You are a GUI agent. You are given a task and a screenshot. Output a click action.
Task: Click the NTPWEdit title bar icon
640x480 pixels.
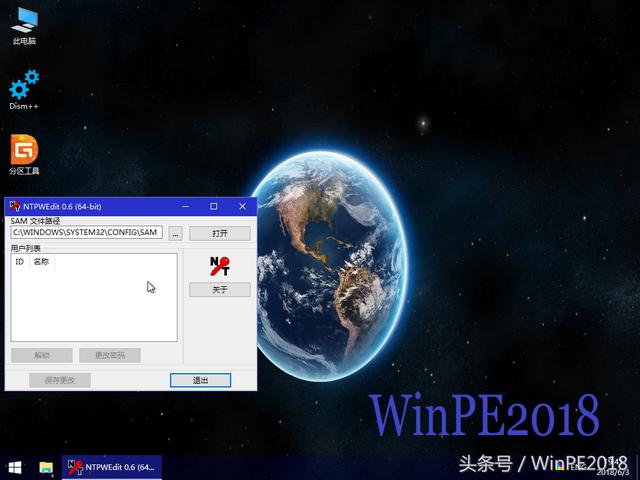pyautogui.click(x=15, y=207)
